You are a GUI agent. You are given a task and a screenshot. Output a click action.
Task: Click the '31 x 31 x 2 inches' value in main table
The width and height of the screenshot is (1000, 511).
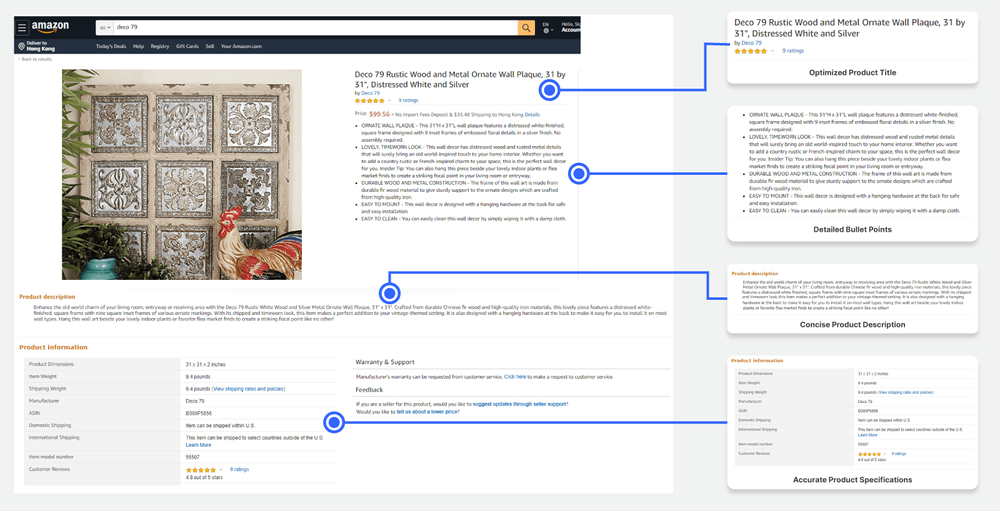pos(205,364)
